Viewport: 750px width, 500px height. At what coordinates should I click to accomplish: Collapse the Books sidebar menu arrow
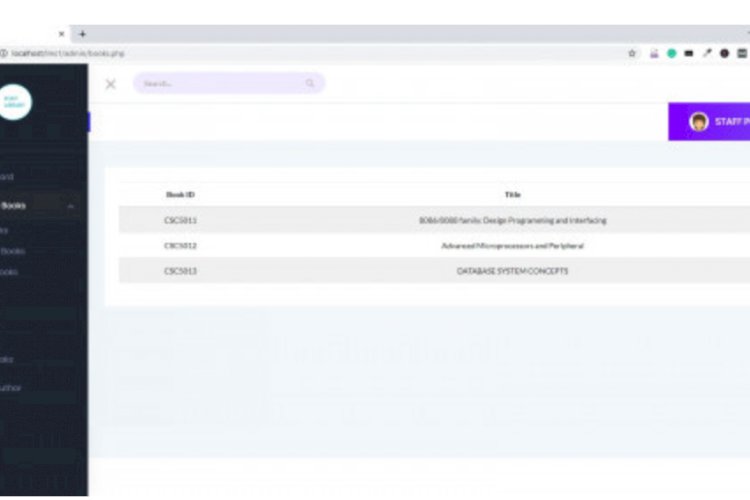click(x=71, y=206)
